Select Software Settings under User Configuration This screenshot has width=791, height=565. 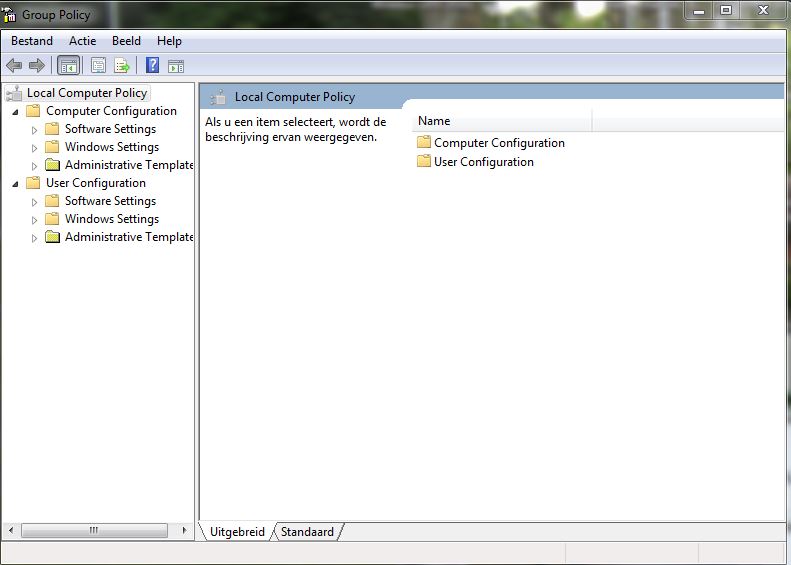110,201
